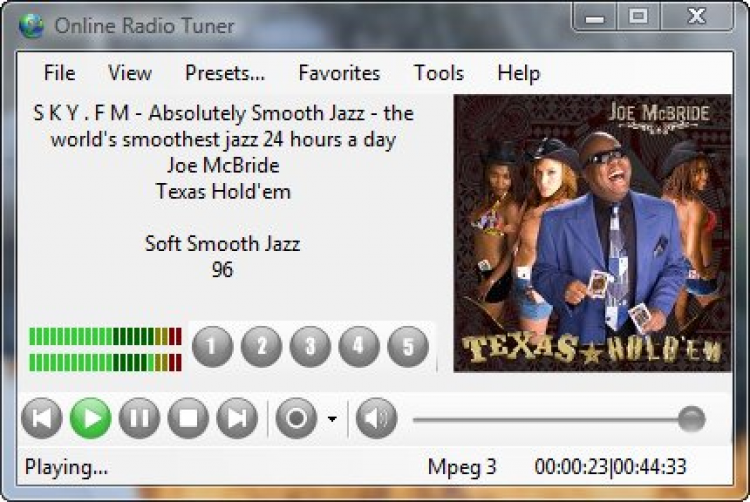Skip to the next station
Viewport: 750px width, 502px height.
[x=237, y=418]
